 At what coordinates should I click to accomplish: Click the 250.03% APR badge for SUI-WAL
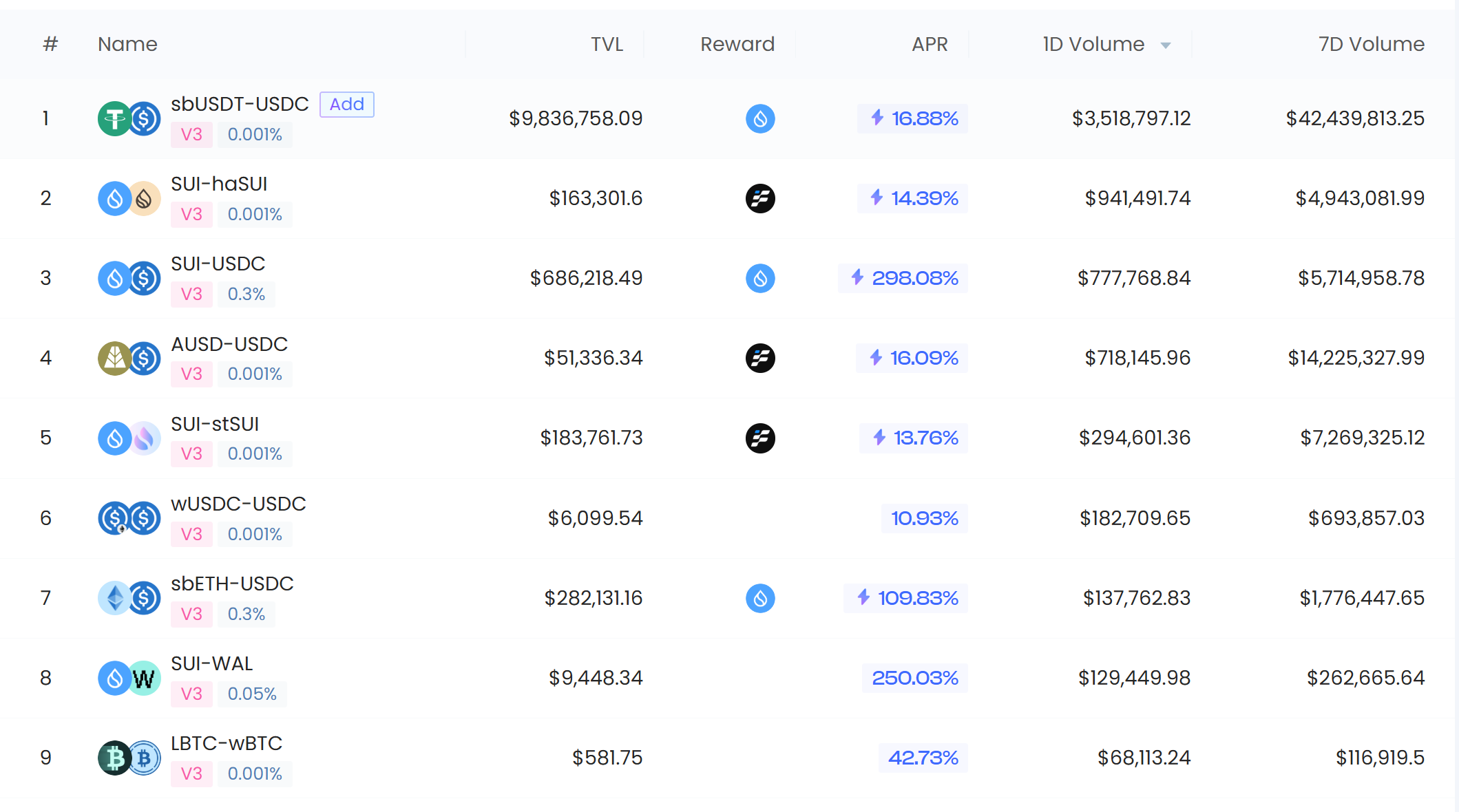point(914,678)
